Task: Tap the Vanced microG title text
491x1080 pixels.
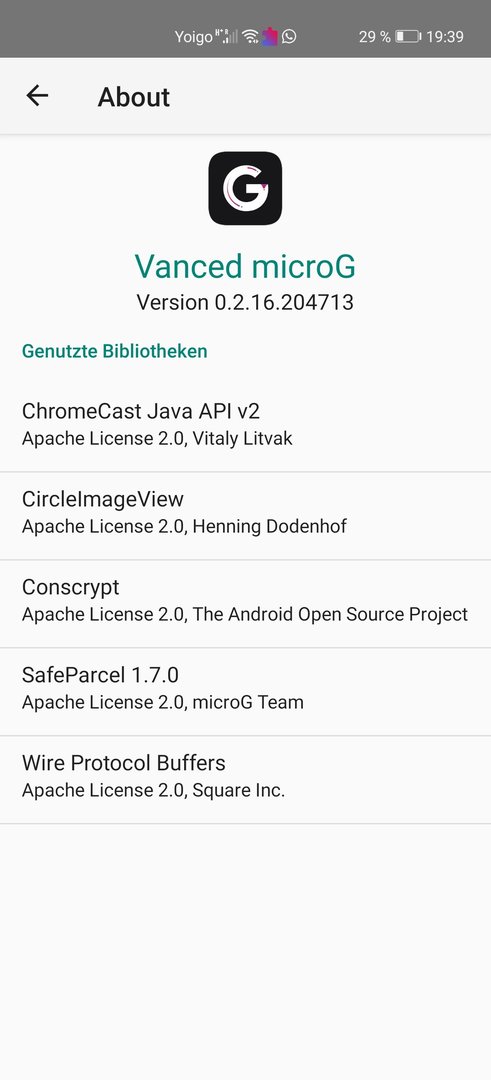Action: (245, 266)
